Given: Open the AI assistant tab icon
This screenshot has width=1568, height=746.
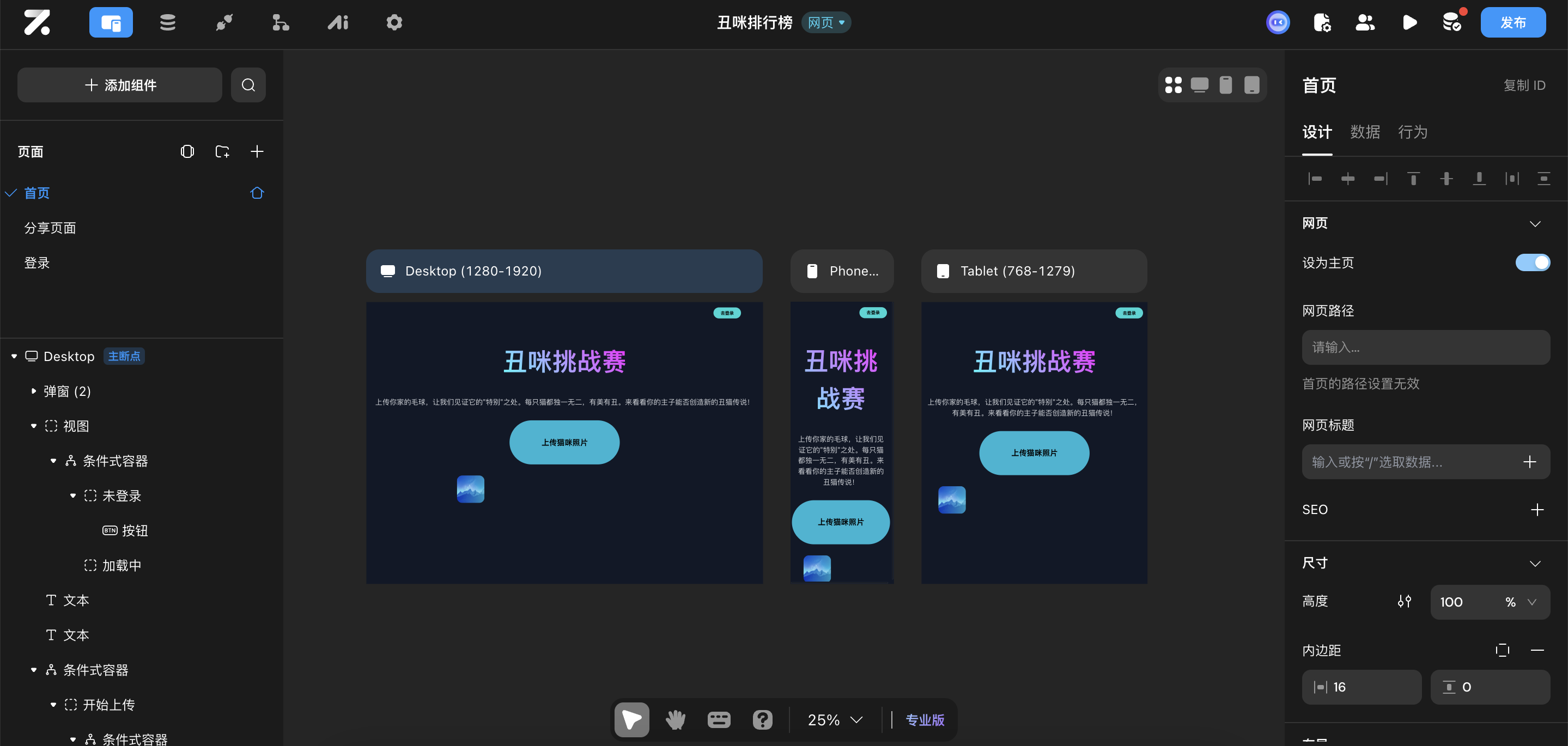Looking at the screenshot, I should click(x=338, y=22).
